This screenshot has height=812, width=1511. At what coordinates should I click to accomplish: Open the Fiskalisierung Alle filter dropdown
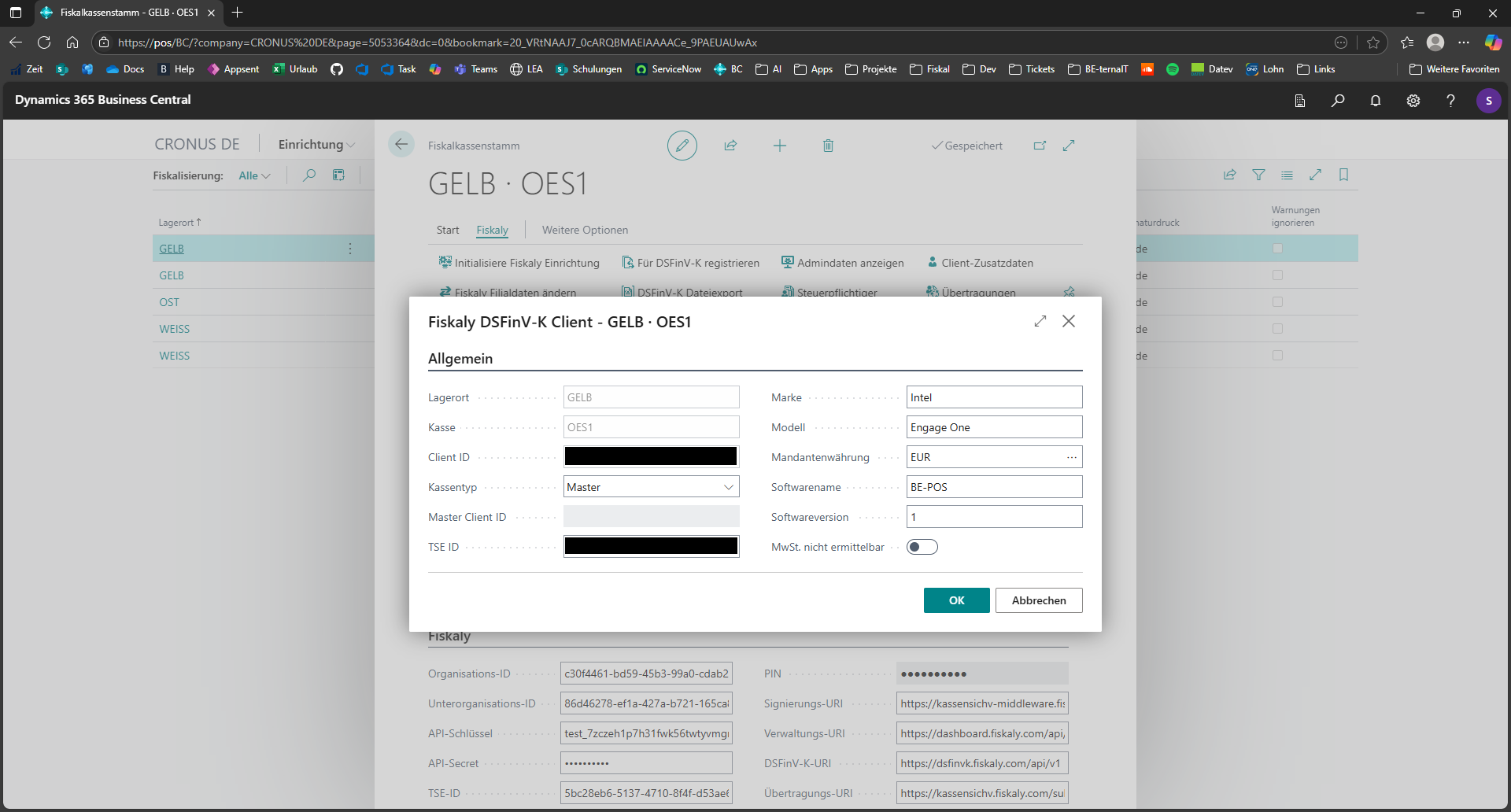click(x=254, y=175)
